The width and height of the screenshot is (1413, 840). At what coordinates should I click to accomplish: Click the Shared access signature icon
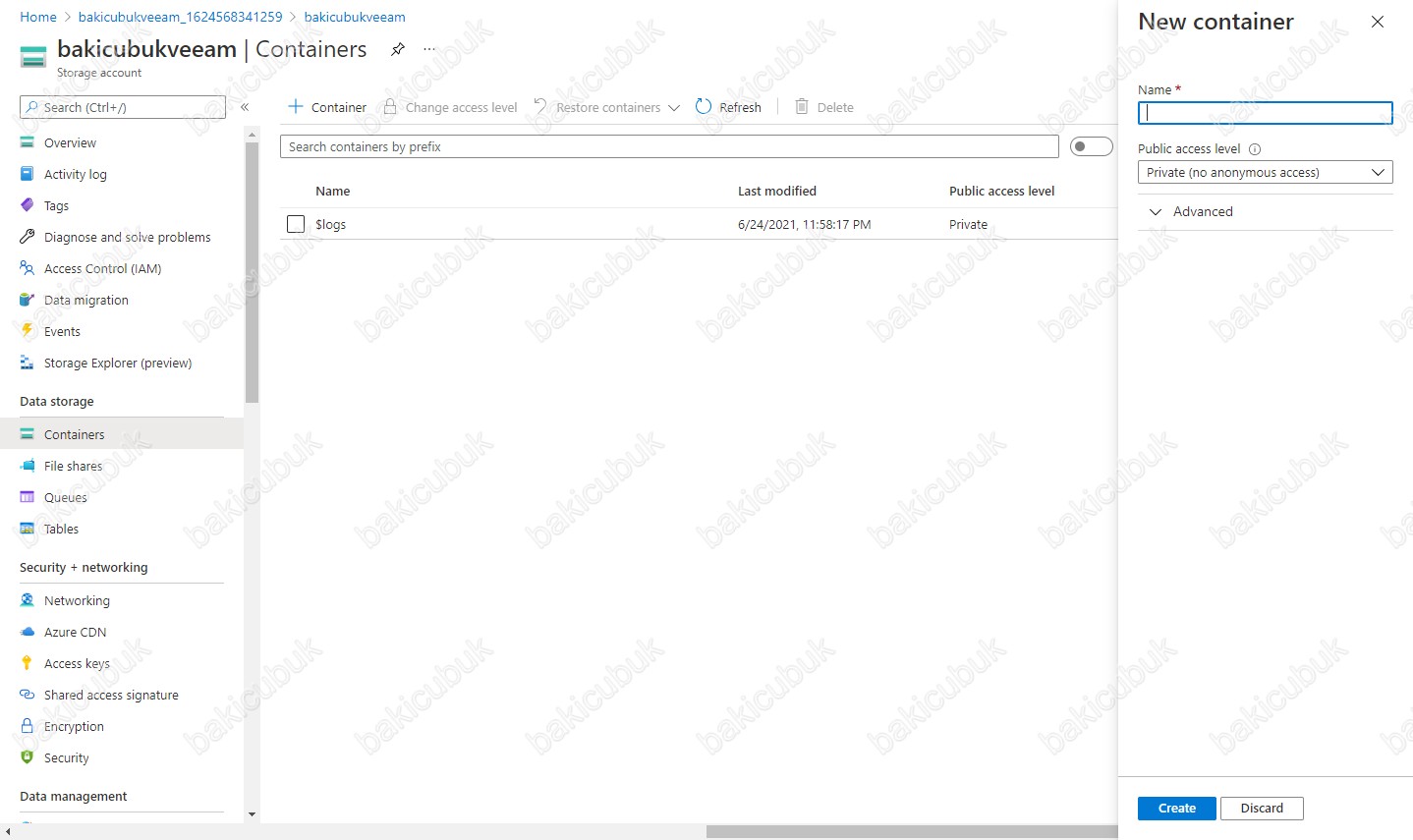28,695
